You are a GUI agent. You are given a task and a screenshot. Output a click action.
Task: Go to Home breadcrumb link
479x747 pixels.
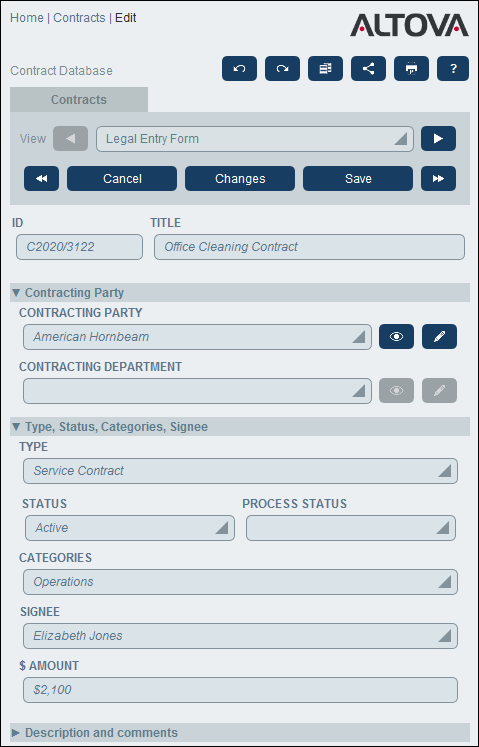click(x=27, y=18)
